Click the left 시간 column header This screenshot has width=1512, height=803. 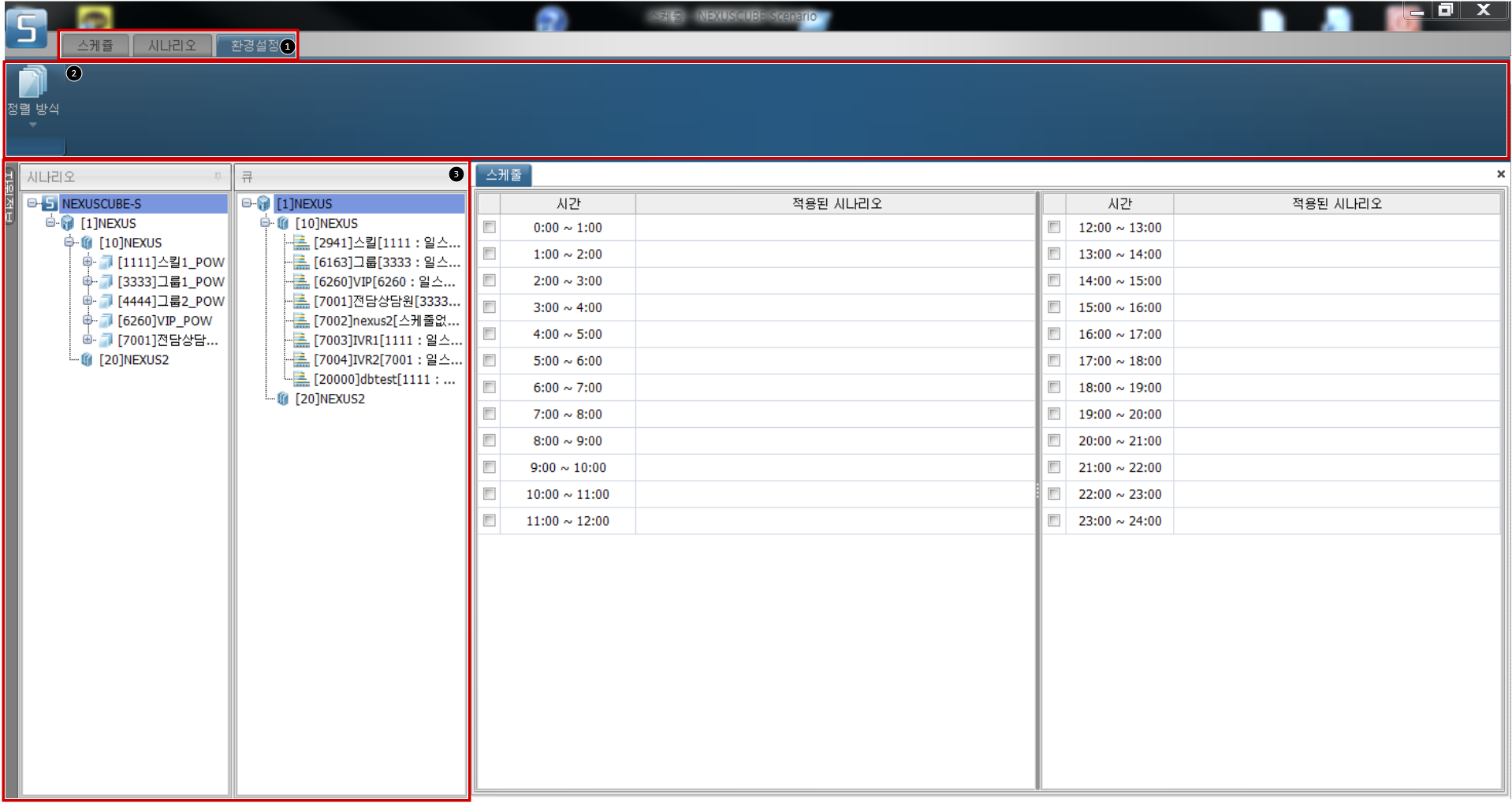point(568,203)
